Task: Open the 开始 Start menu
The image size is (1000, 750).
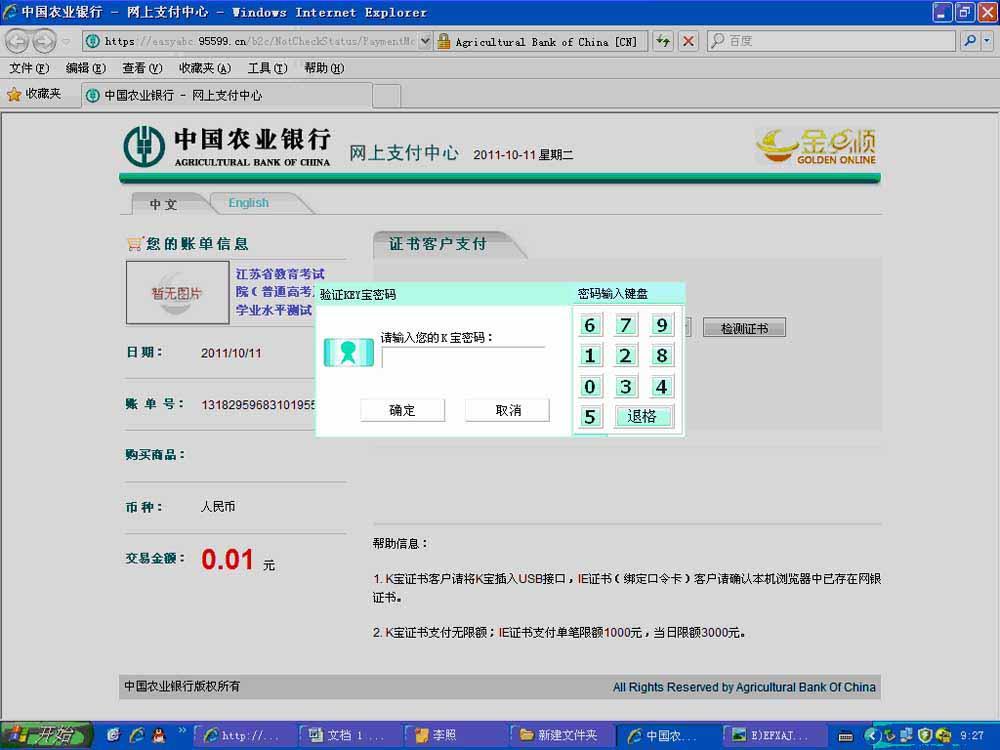Action: click(x=46, y=735)
